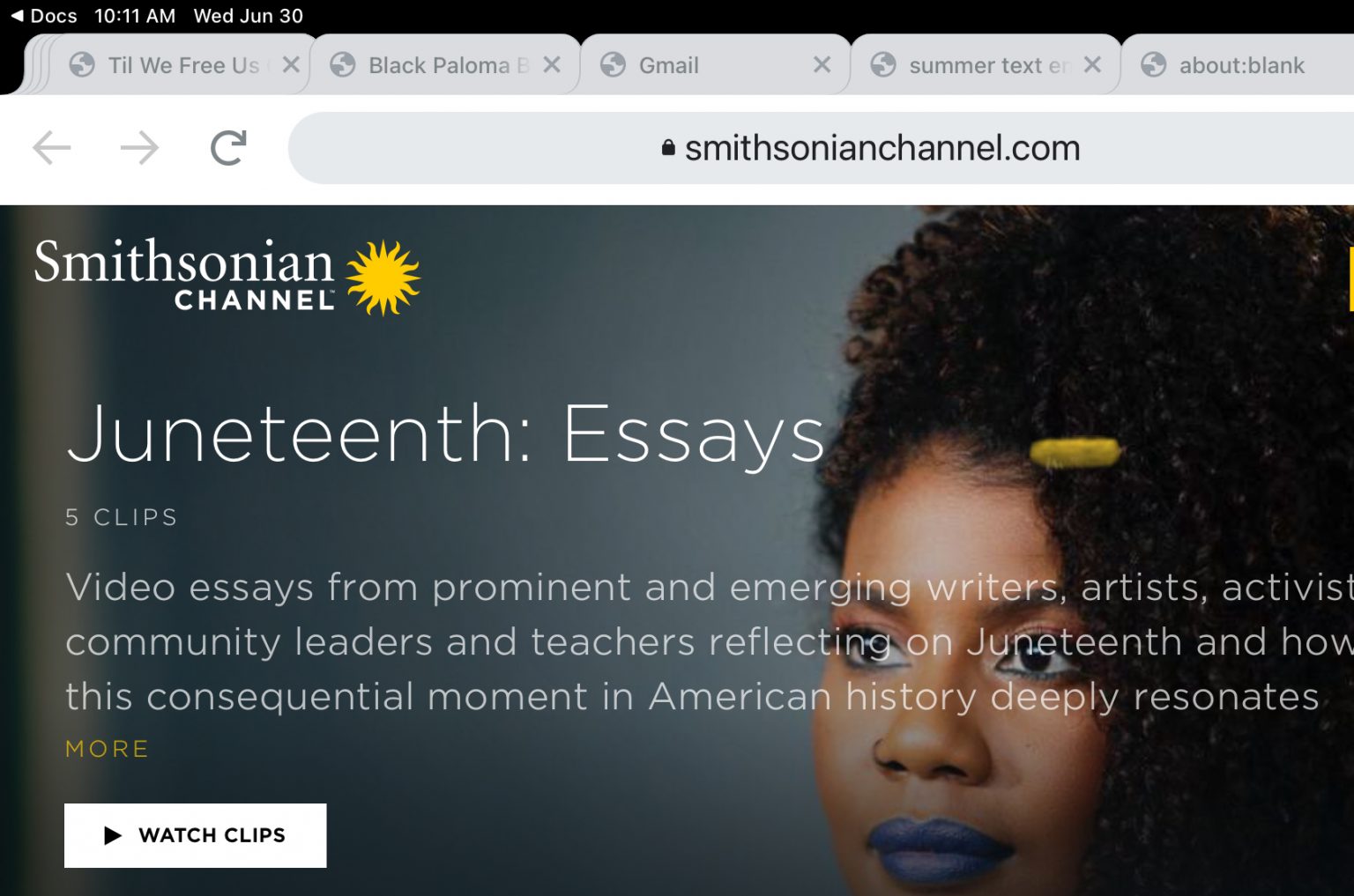
Task: Return to Docs via the back arrow
Action: 17,16
